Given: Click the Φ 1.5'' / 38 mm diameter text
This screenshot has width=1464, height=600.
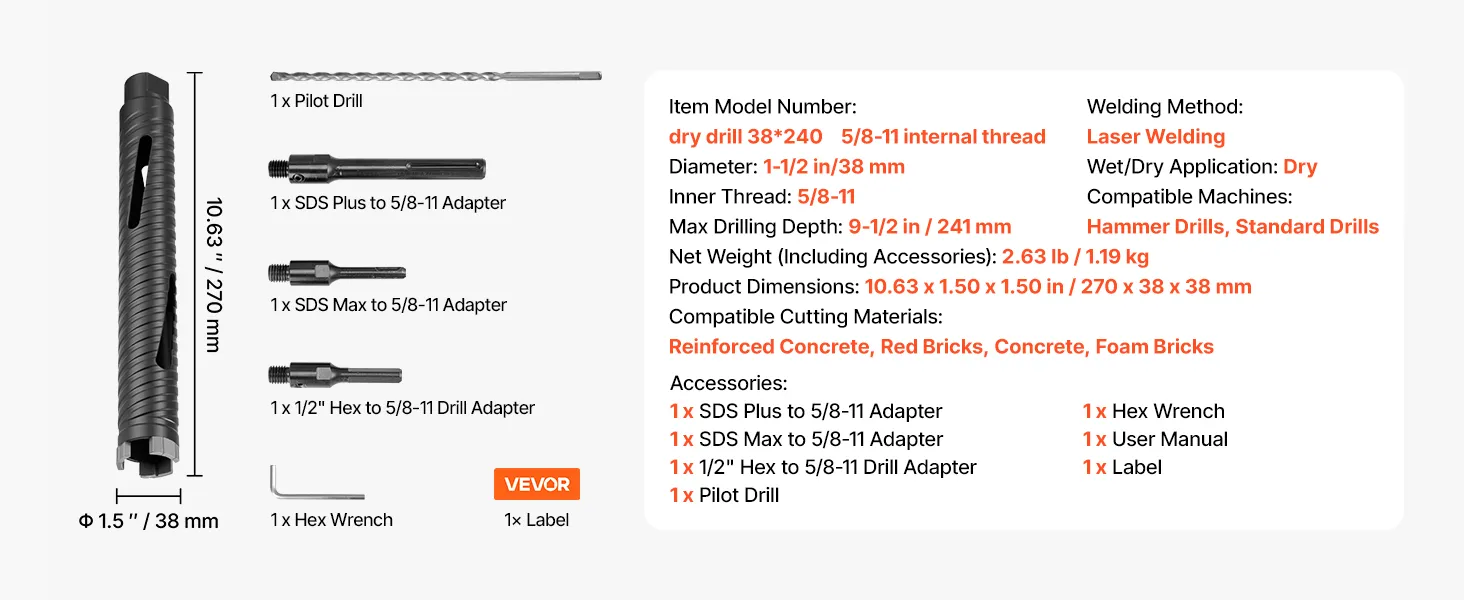Looking at the screenshot, I should point(148,521).
